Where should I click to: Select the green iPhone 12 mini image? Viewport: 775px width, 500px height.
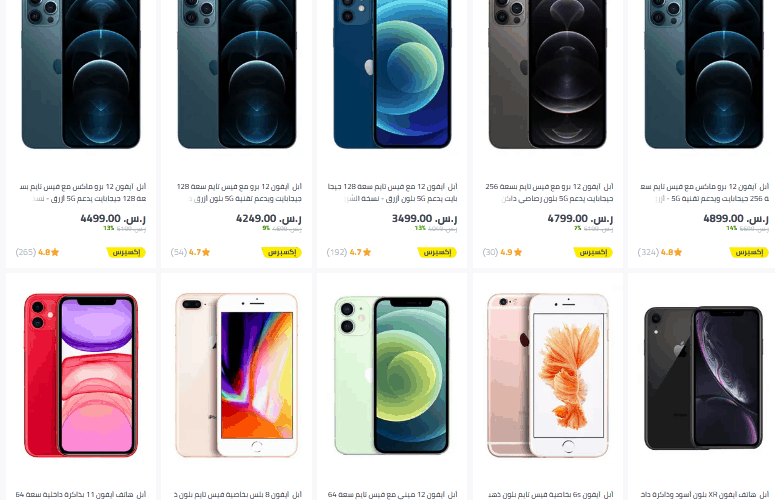coord(392,375)
